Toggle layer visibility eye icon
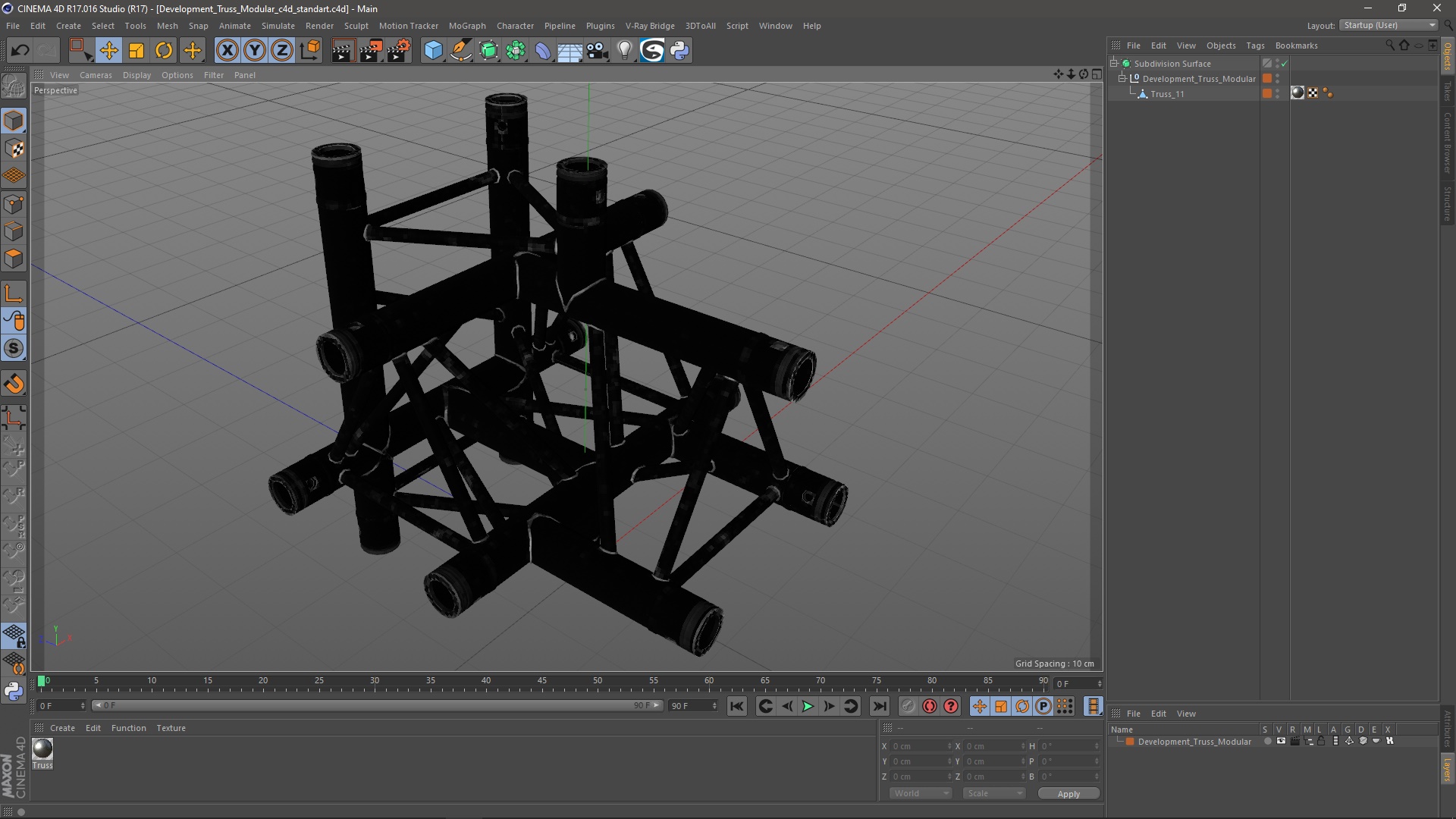The height and width of the screenshot is (819, 1456). point(1281,741)
